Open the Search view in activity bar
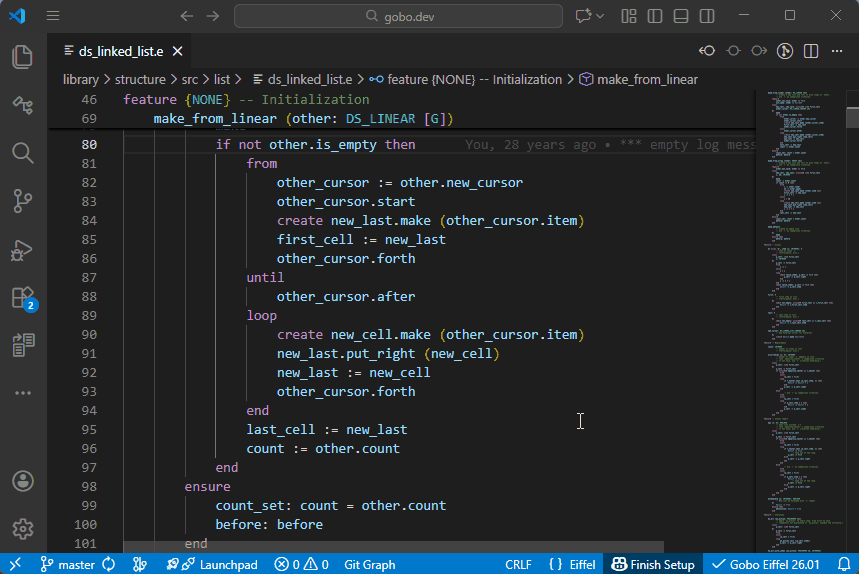Screen dimensions: 859x574 click(23, 153)
